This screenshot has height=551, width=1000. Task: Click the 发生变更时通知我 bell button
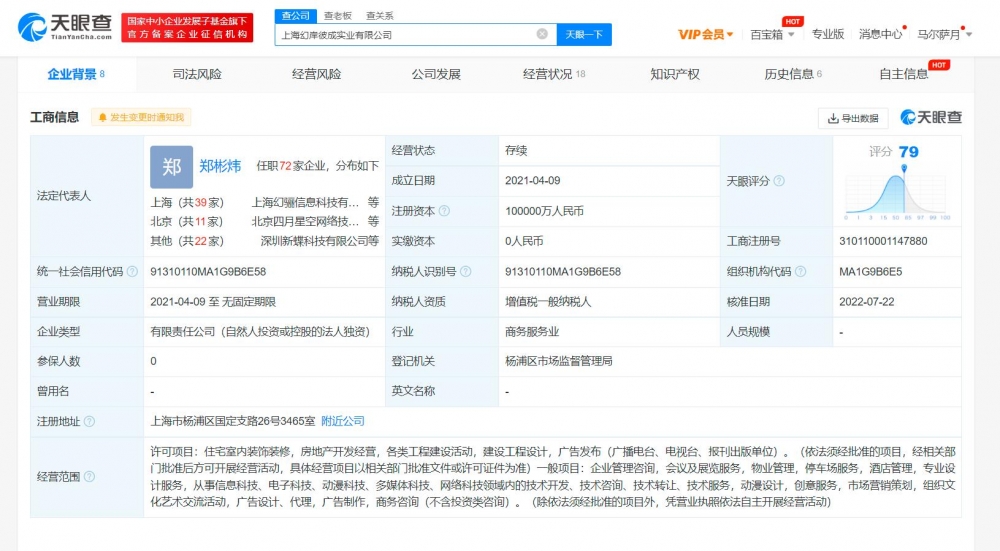141,117
